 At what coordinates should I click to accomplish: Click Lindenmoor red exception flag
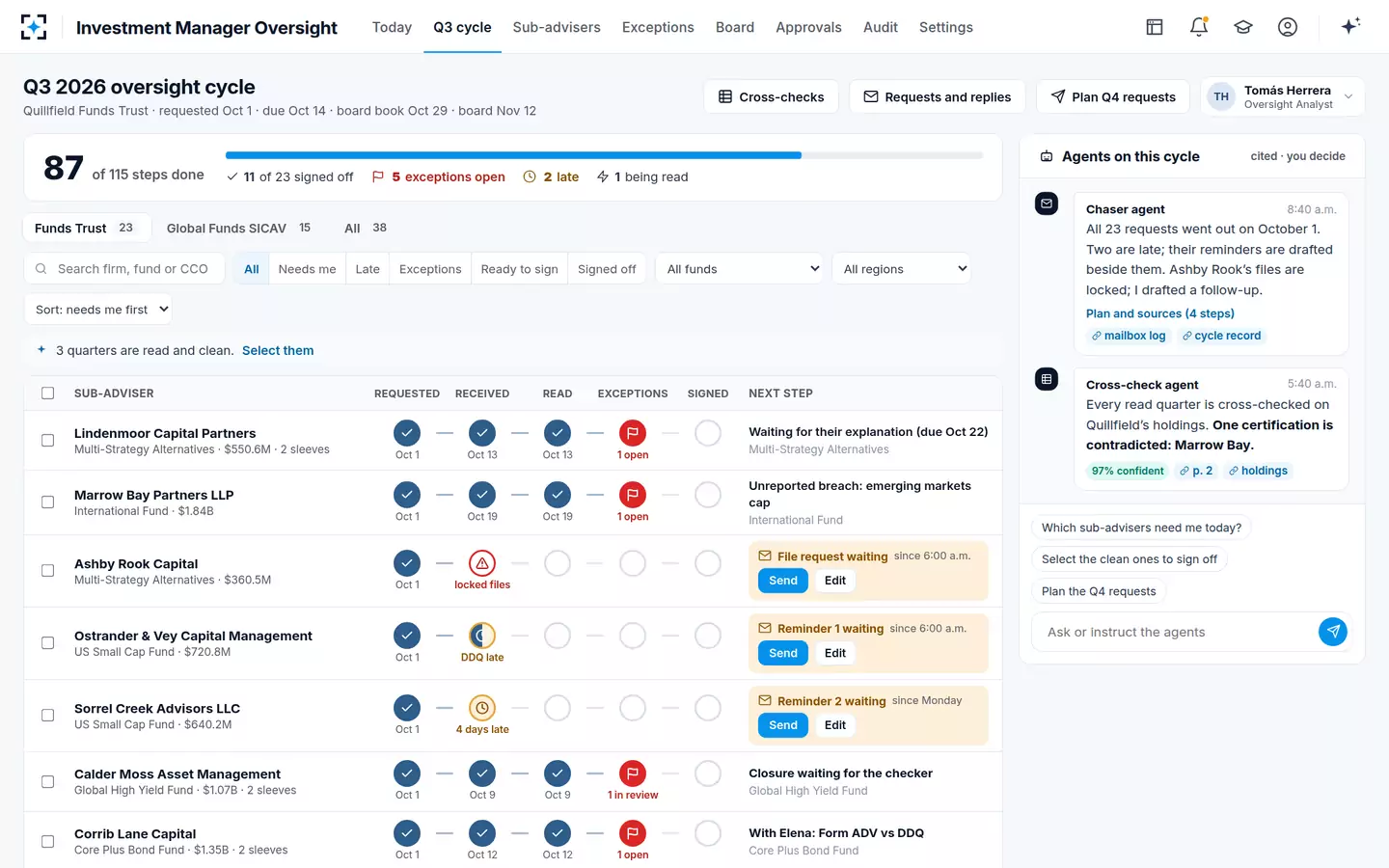[x=633, y=433]
